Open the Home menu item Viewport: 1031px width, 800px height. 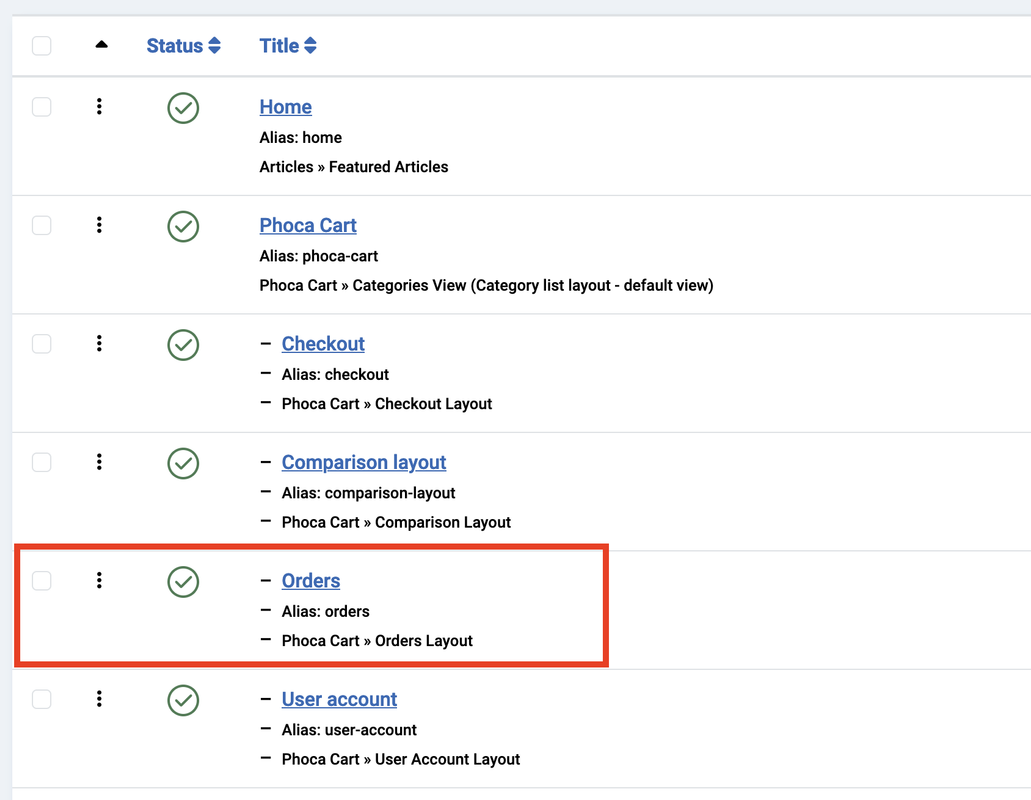pos(285,107)
